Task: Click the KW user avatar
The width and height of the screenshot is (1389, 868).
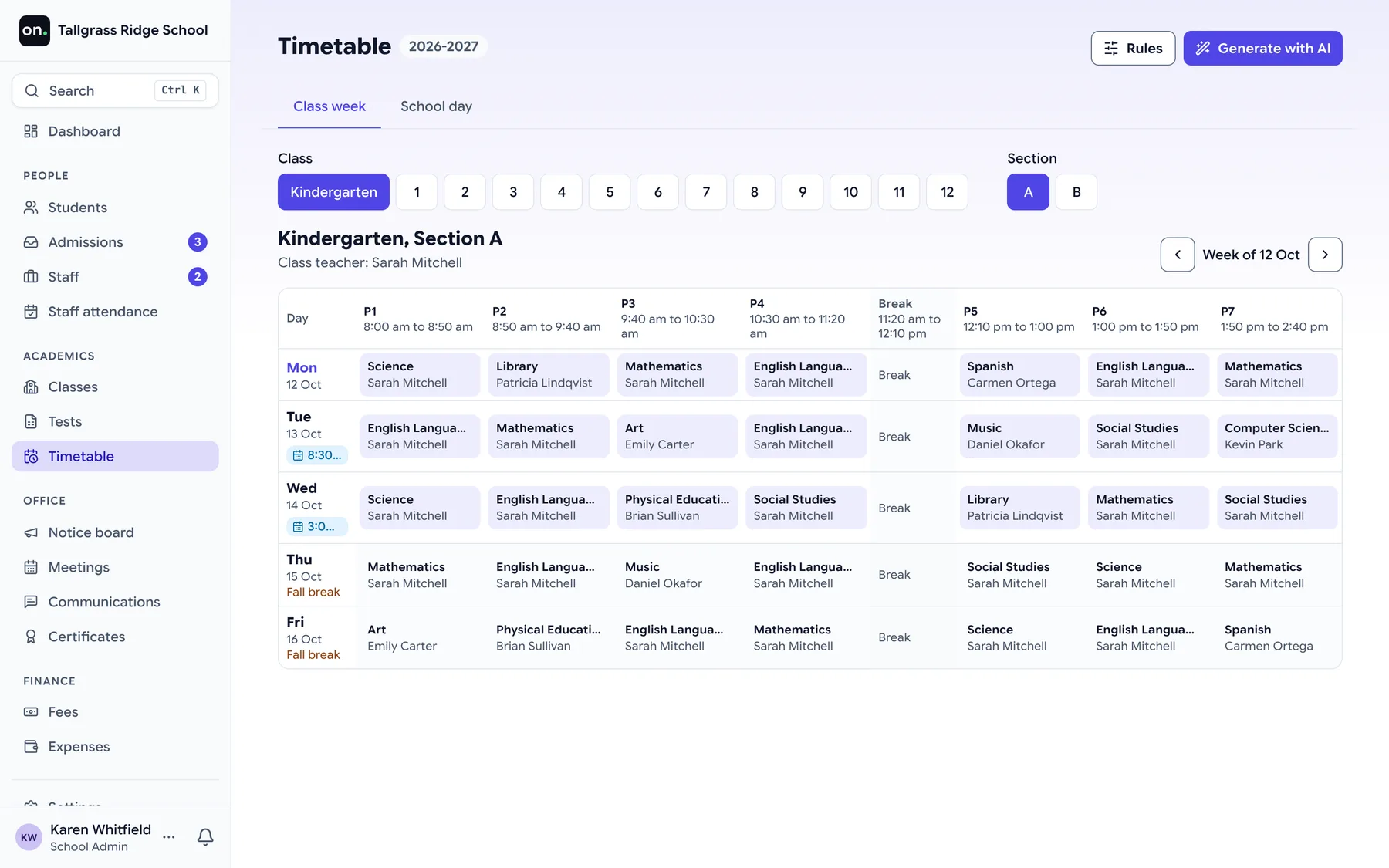Action: coord(29,837)
